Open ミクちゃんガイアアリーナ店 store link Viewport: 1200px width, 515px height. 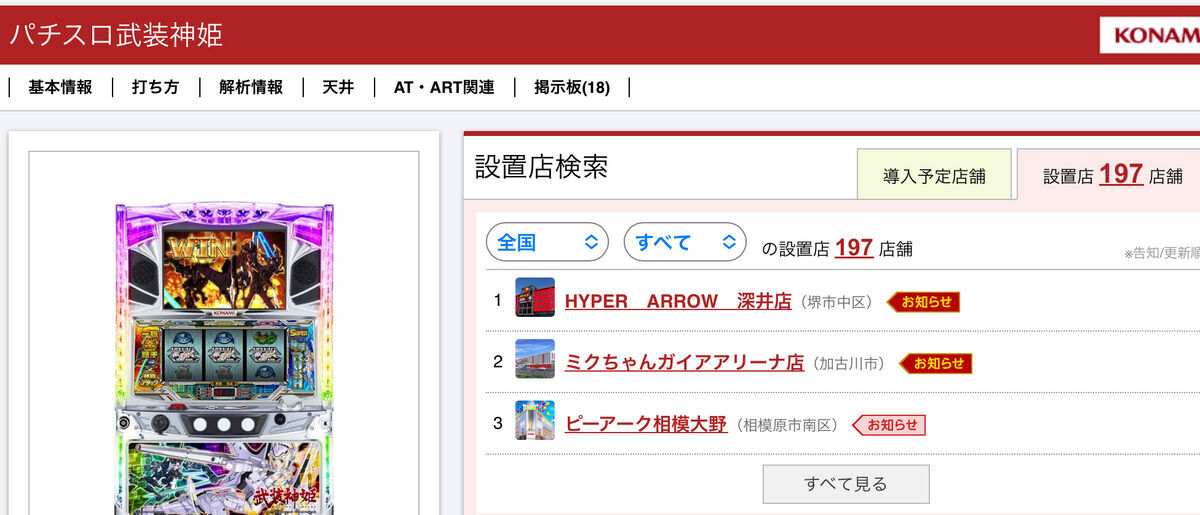pos(684,363)
